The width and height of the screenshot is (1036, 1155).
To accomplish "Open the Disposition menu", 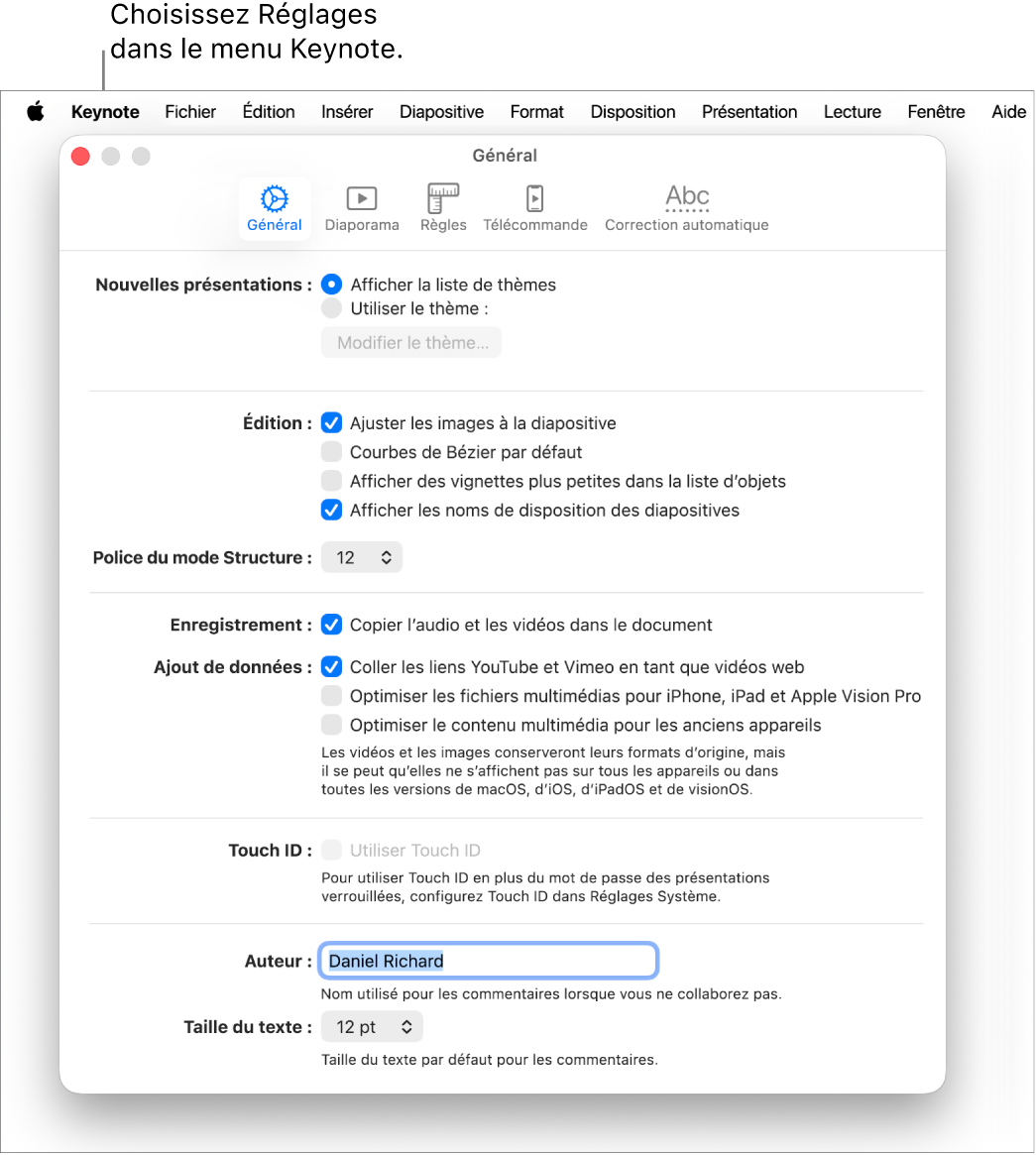I will tap(633, 112).
